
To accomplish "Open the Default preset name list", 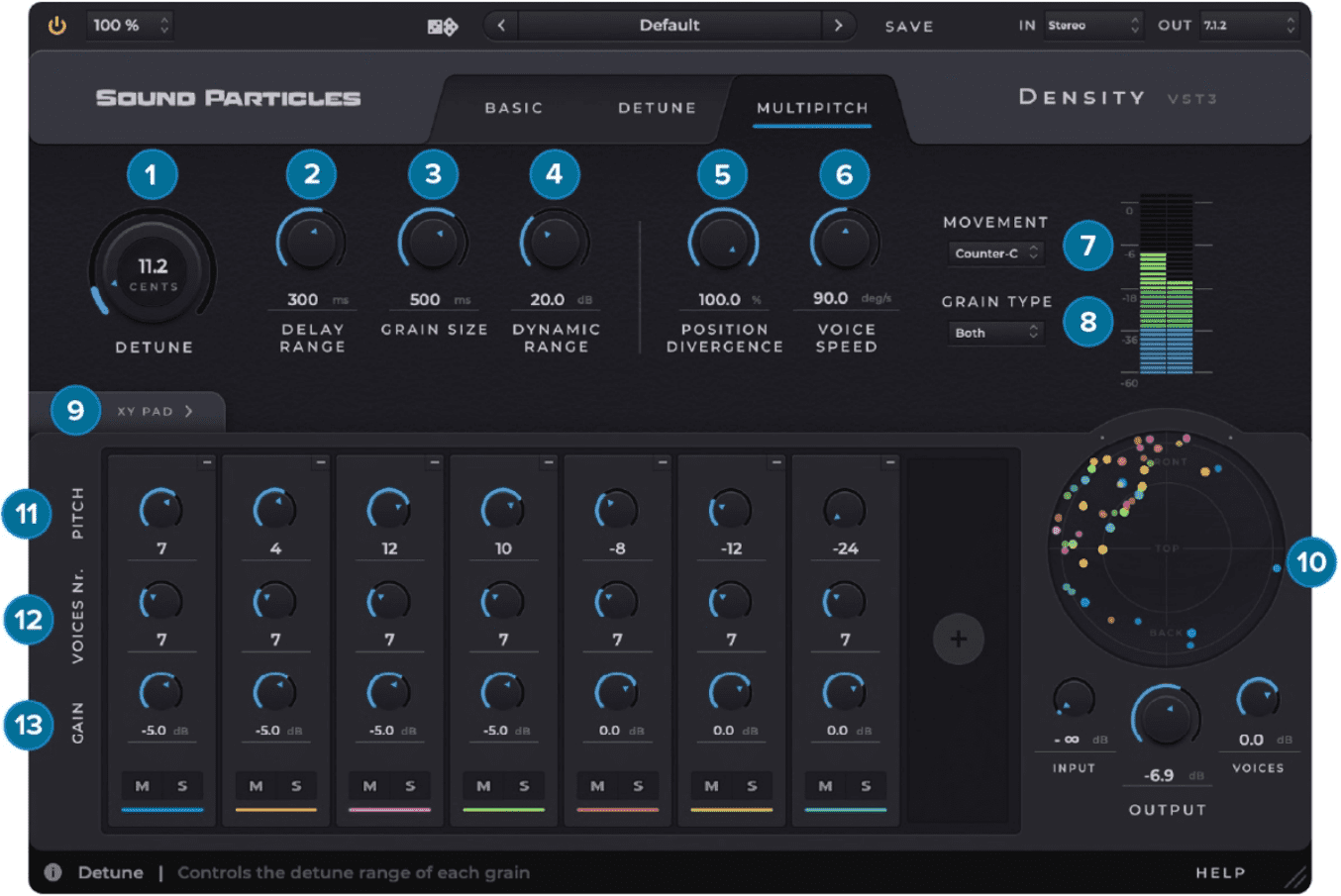I will (x=670, y=26).
